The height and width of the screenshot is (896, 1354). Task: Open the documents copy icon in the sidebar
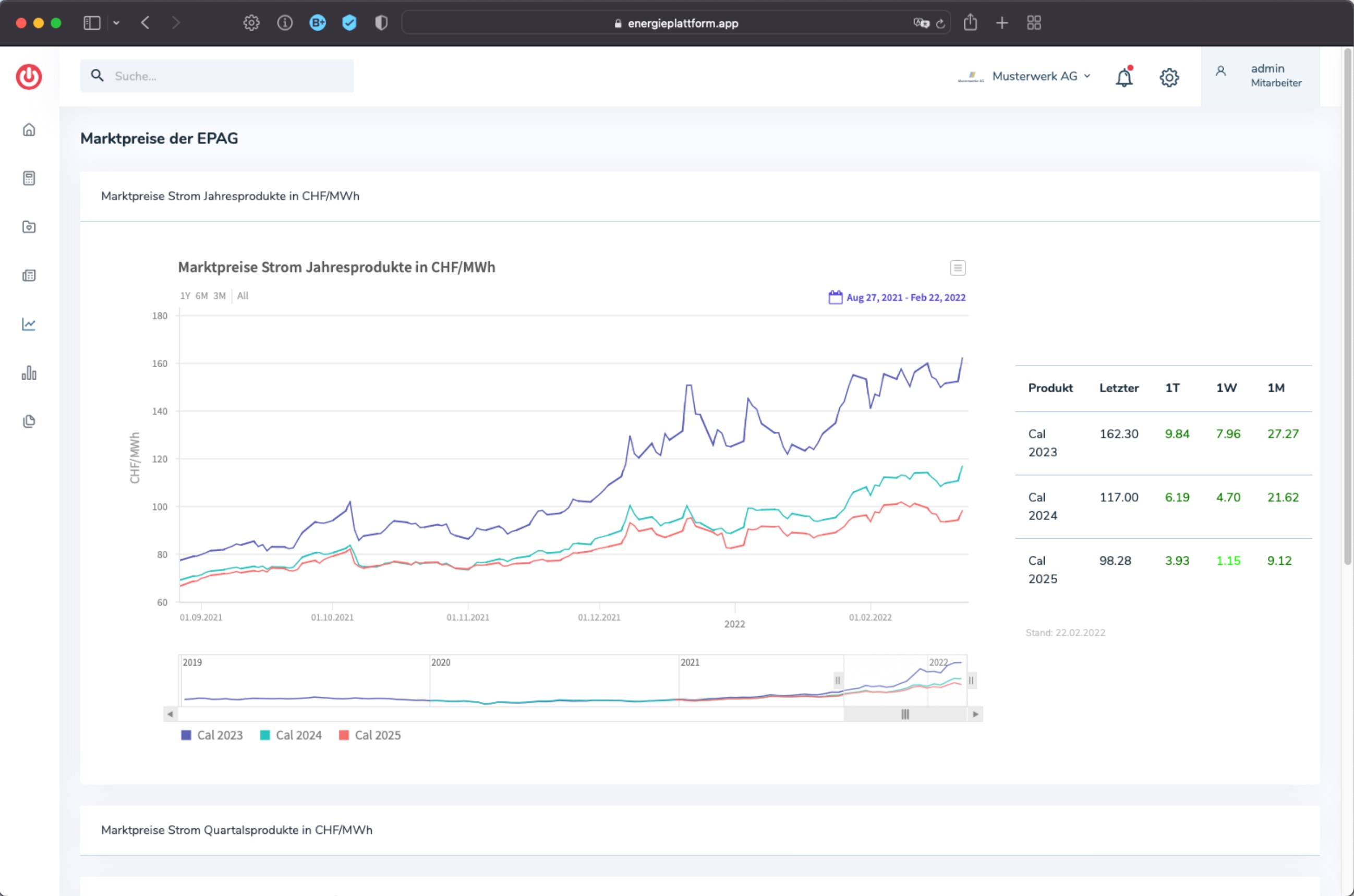(29, 421)
